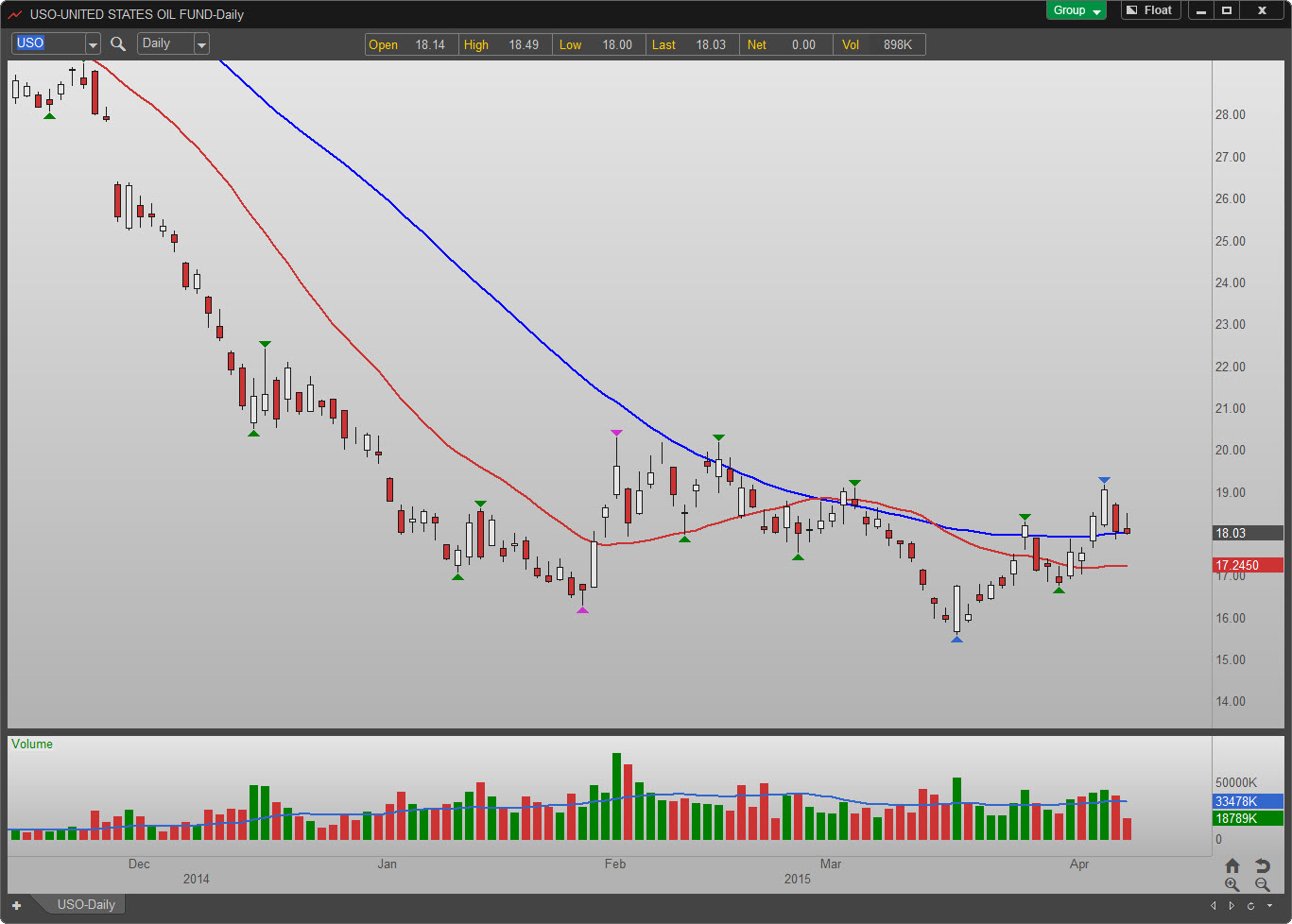Viewport: 1292px width, 924px height.
Task: Click the blue 33478K volume average label
Action: pos(1248,801)
